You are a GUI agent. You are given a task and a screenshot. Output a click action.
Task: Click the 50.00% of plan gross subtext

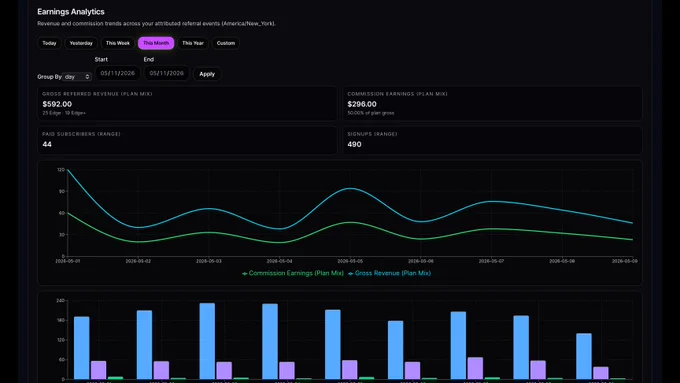(x=371, y=113)
